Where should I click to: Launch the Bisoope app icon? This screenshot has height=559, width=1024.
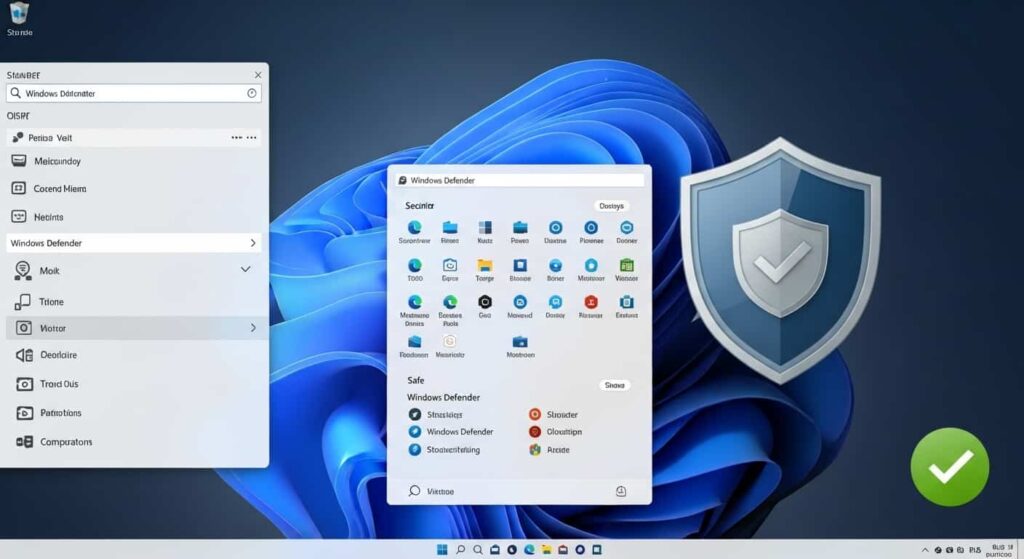(x=520, y=265)
